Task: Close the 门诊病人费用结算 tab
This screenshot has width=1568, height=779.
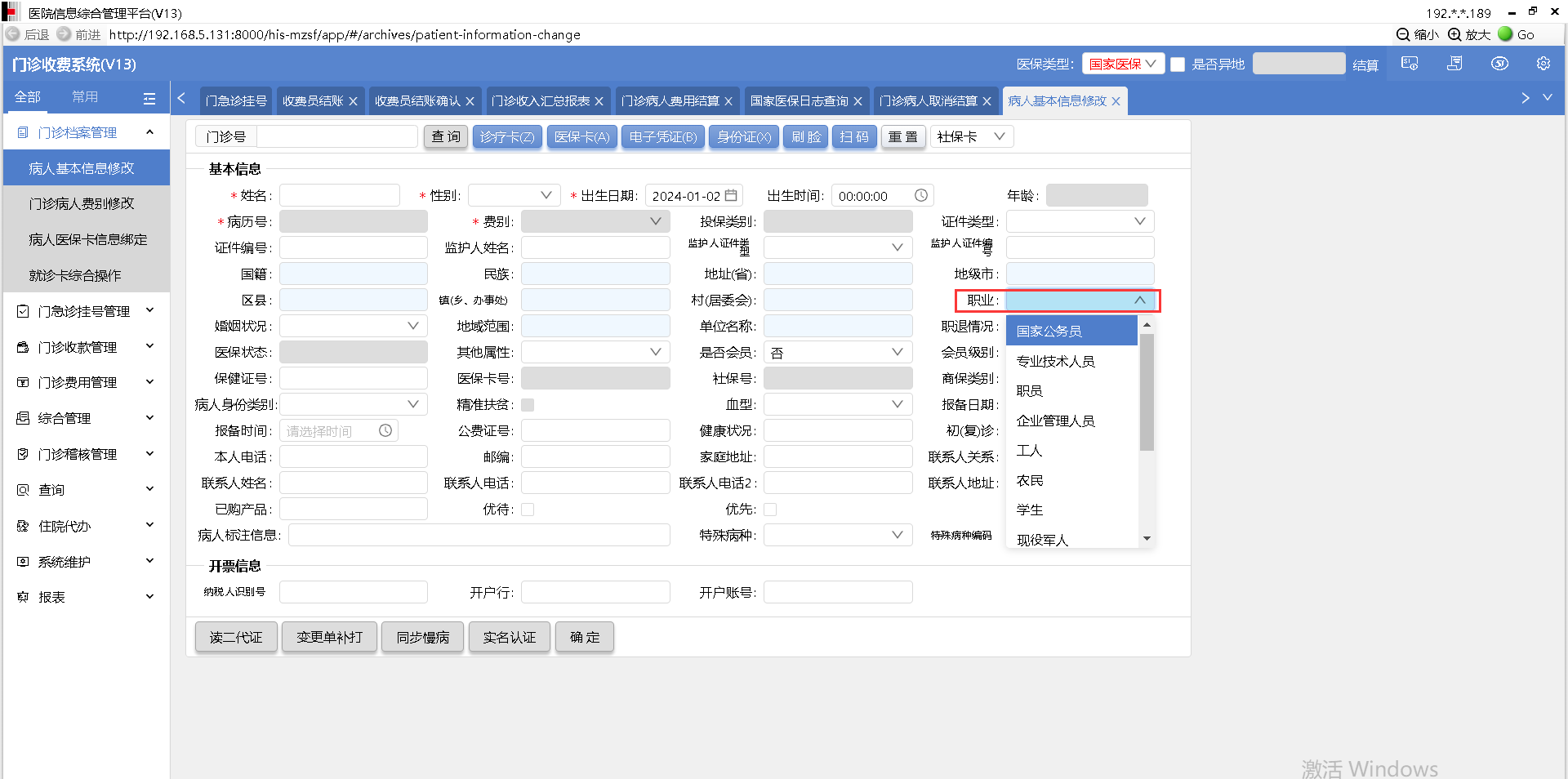Action: (x=728, y=101)
